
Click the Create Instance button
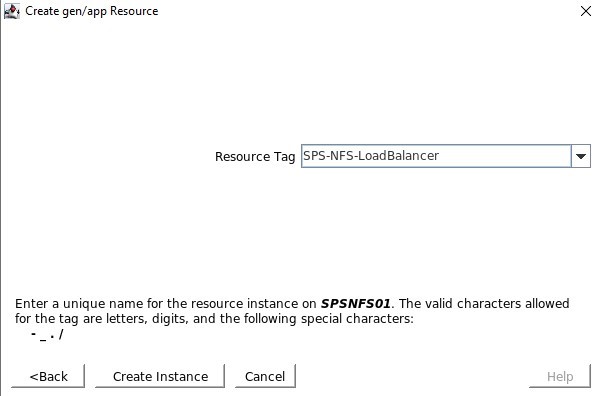coord(160,376)
